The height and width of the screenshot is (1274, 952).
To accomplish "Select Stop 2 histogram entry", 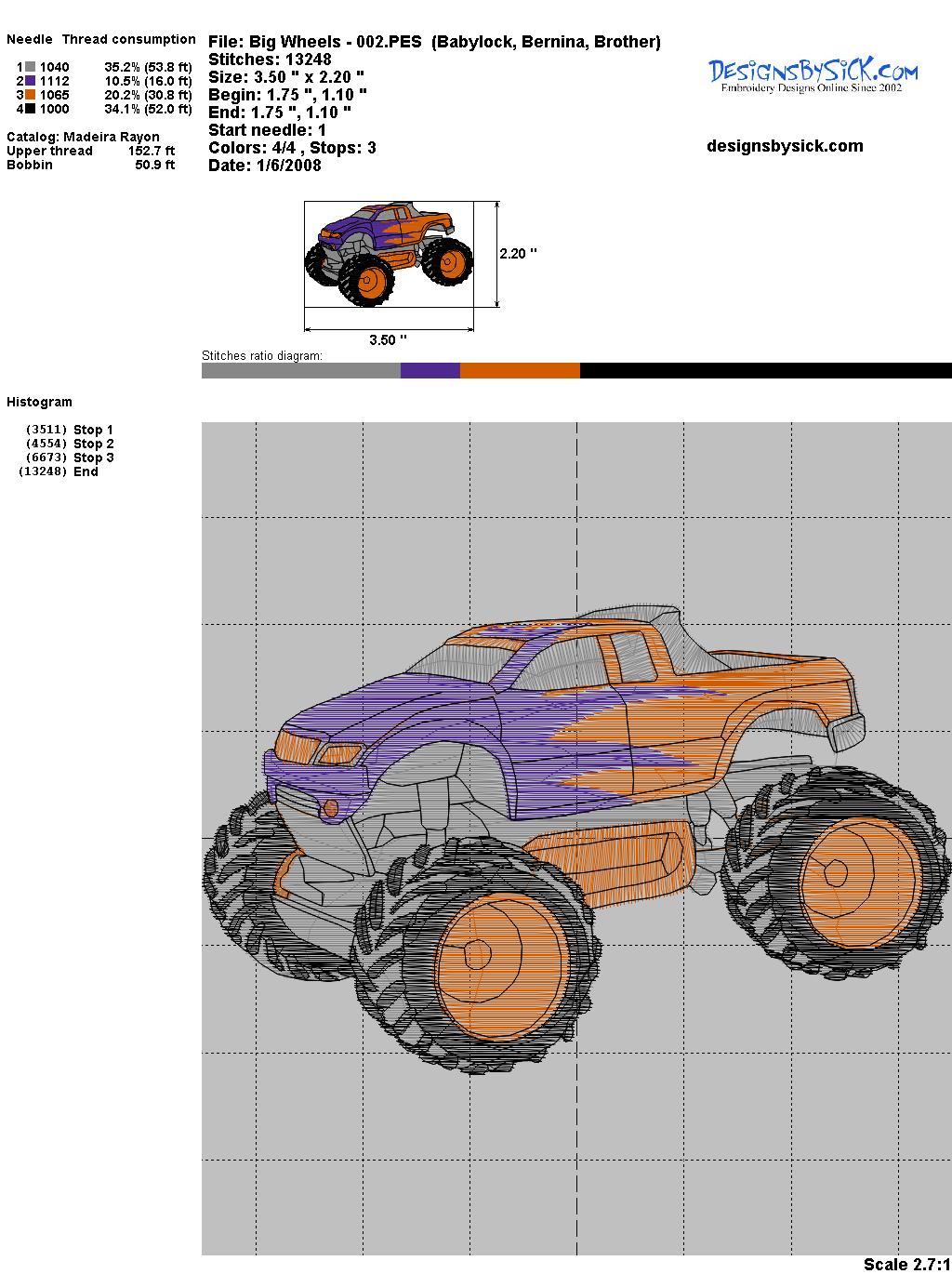I will 93,444.
